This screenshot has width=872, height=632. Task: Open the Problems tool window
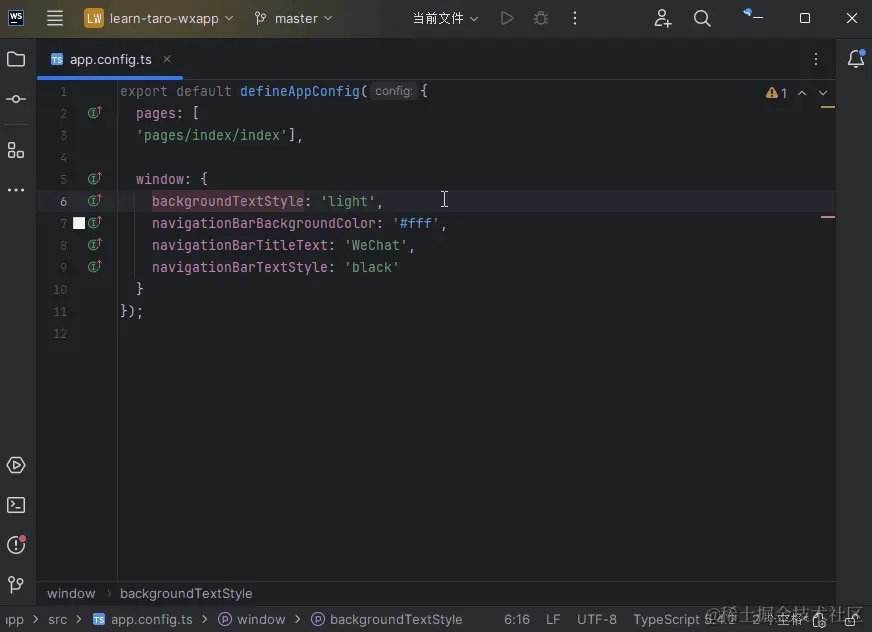(x=16, y=545)
